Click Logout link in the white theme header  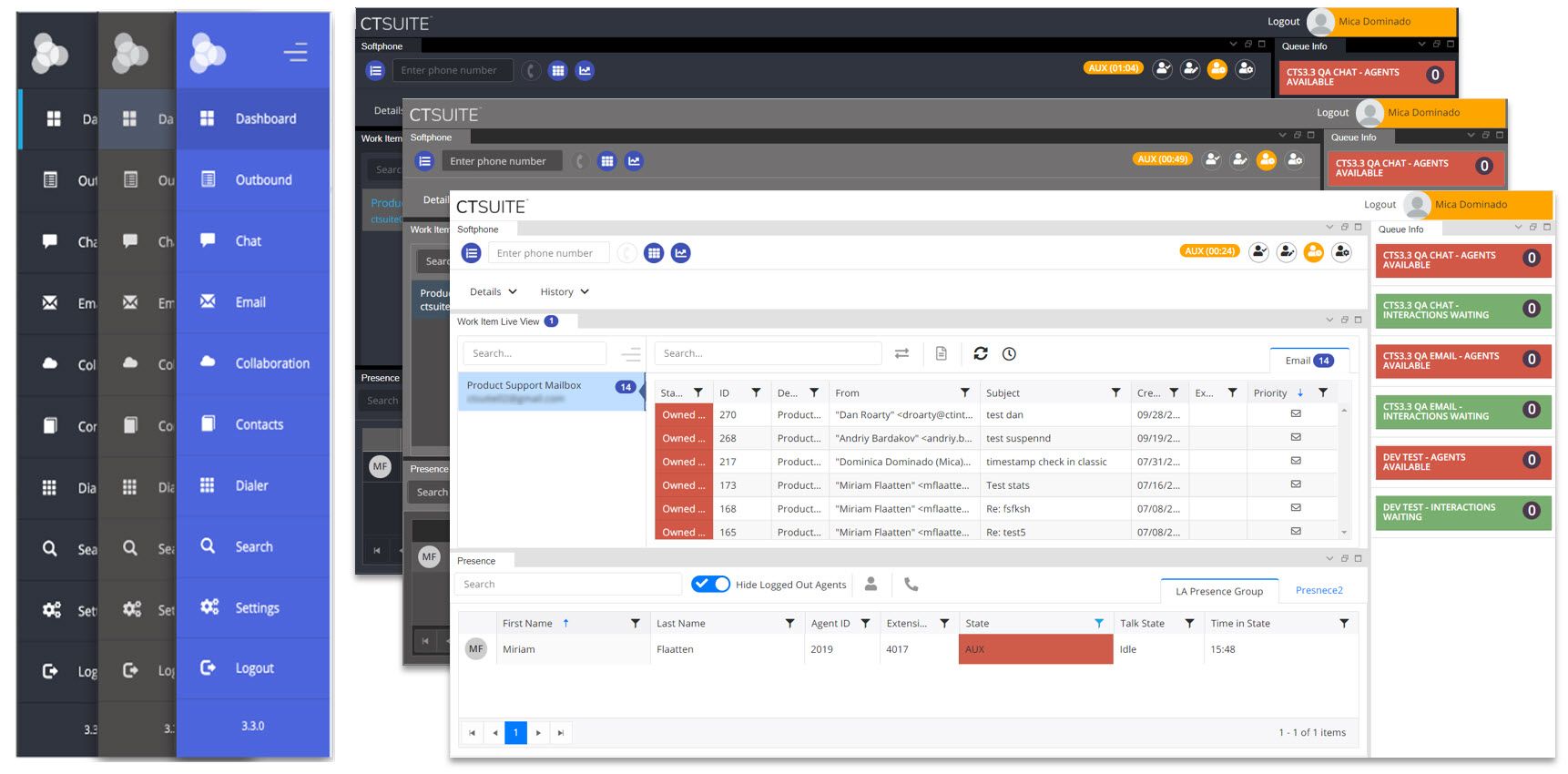(1379, 205)
